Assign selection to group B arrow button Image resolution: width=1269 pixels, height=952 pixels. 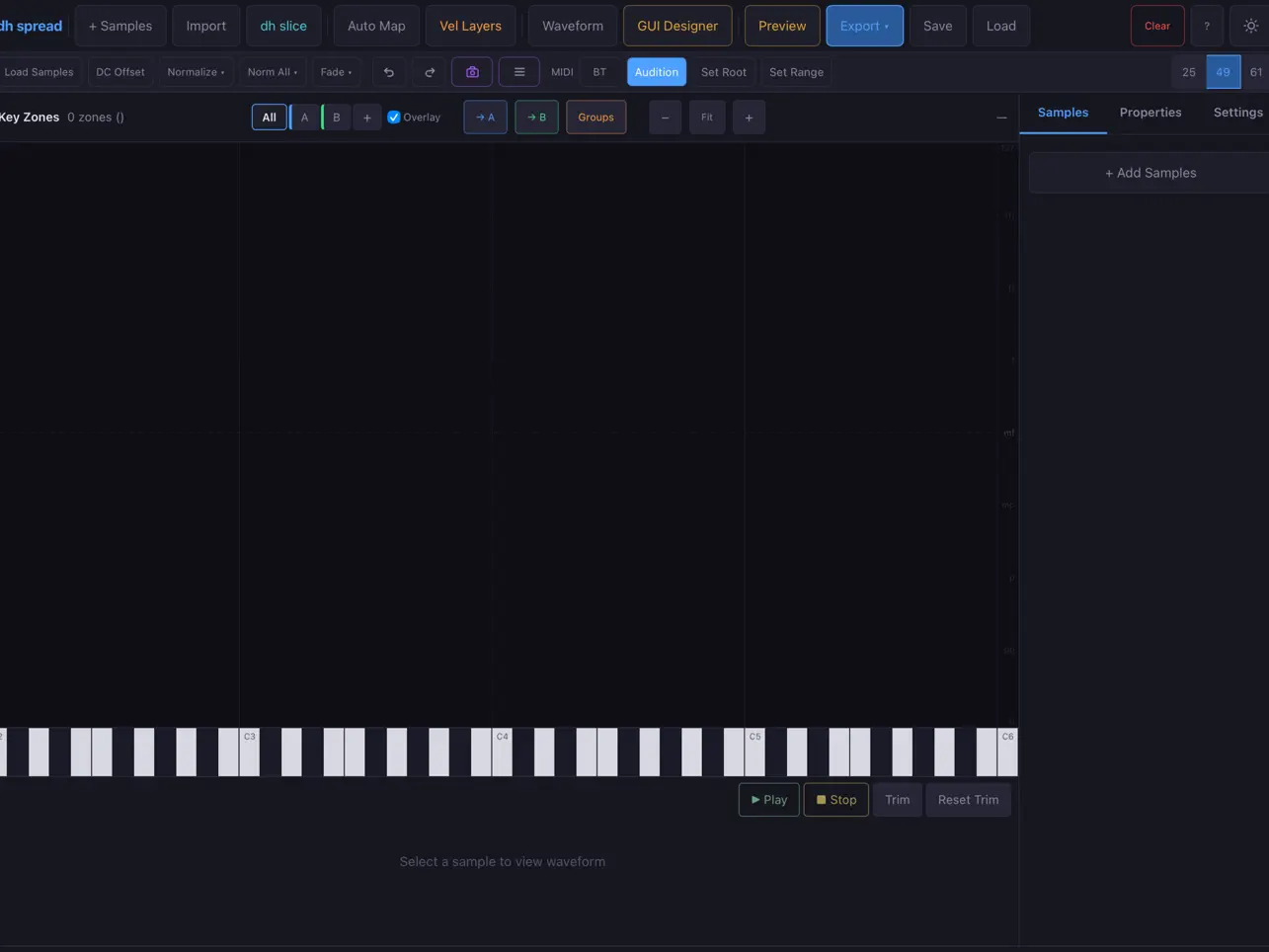point(536,118)
